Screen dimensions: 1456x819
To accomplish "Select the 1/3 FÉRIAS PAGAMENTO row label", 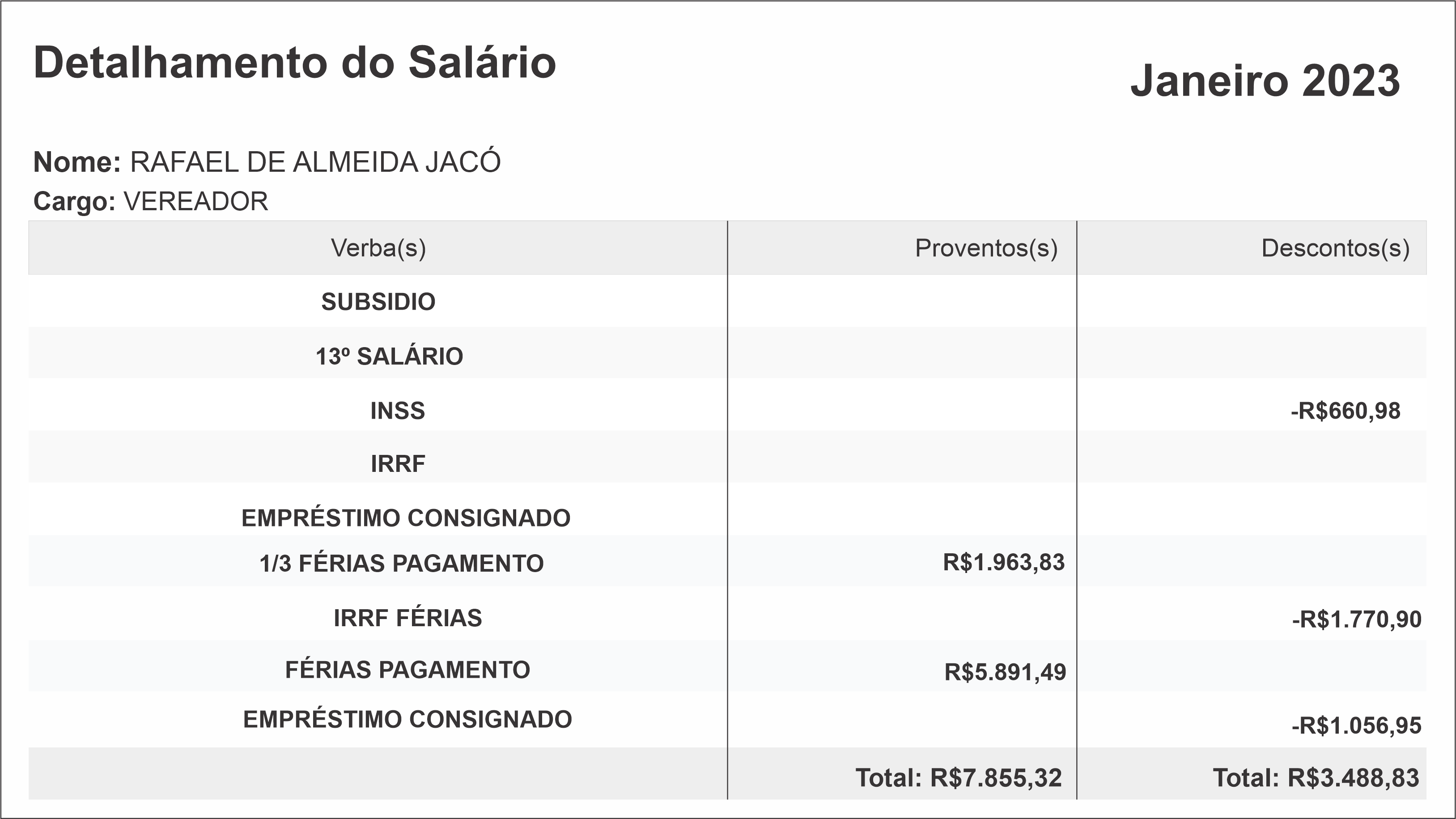I will coord(401,564).
